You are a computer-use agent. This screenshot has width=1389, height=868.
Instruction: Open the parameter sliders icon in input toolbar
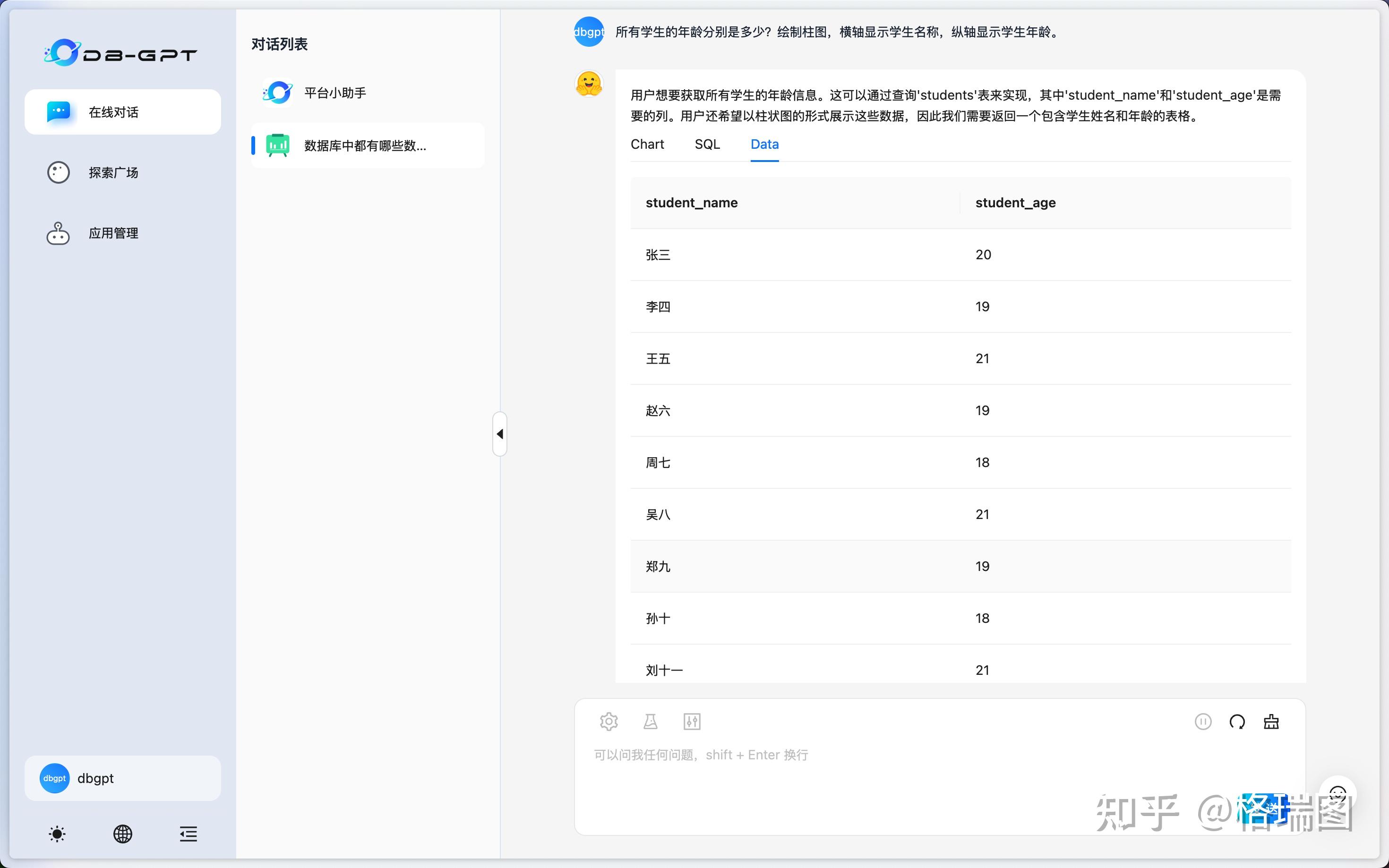(692, 722)
